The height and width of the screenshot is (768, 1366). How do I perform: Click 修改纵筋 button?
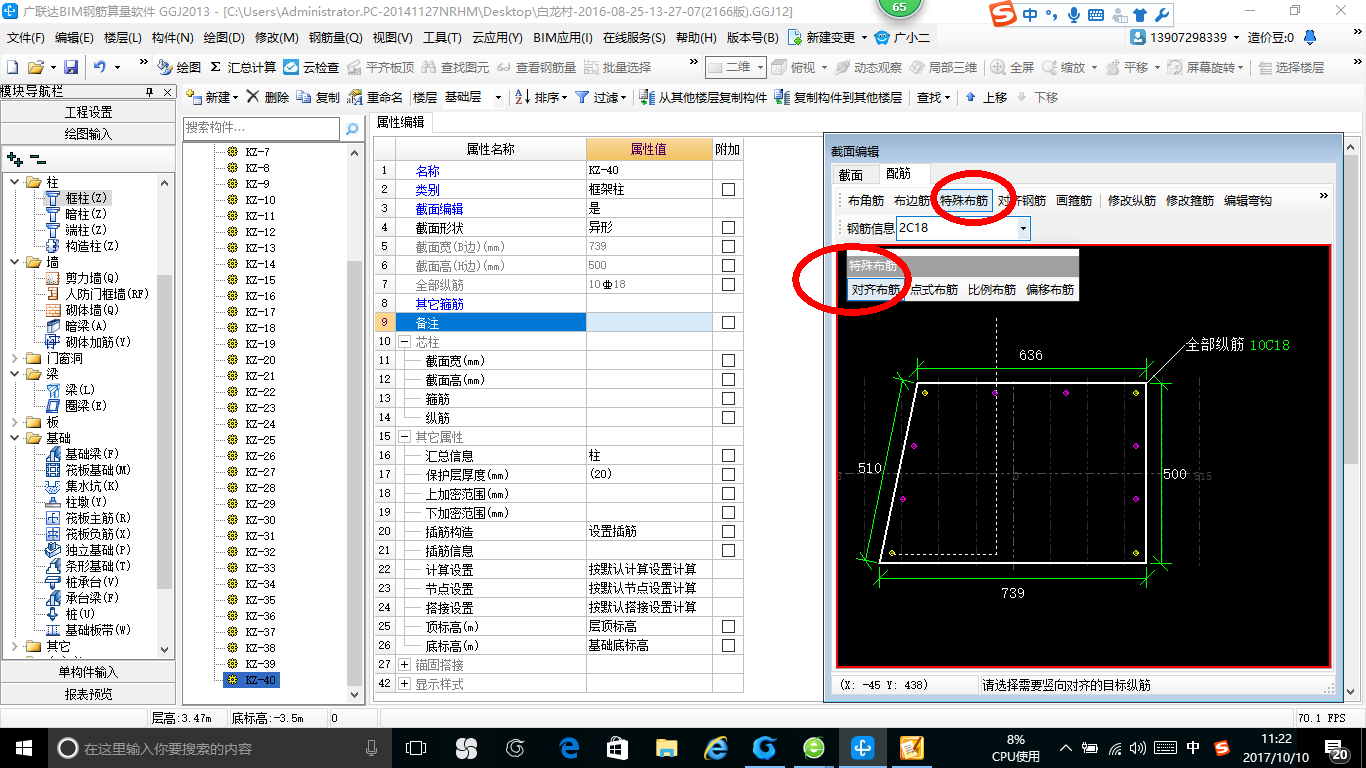(x=1132, y=201)
